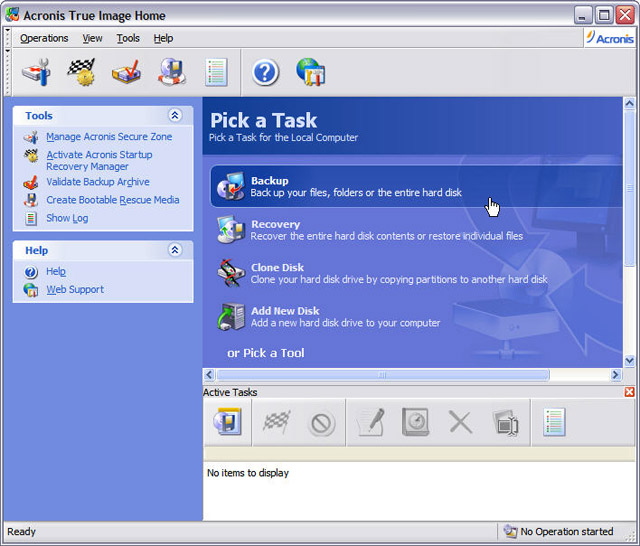Click the scroll right arrow below task pane

point(616,375)
